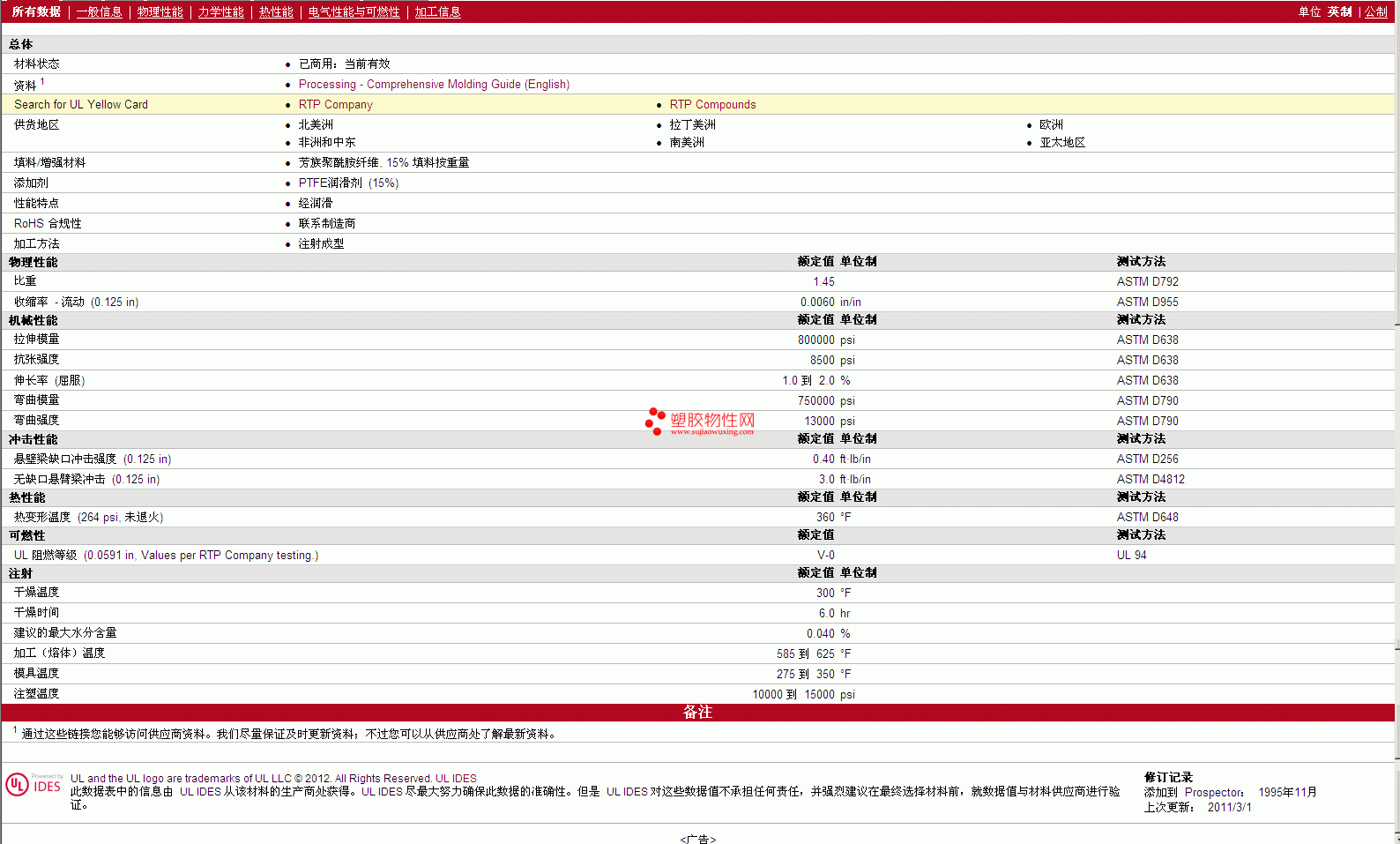Image resolution: width=1400 pixels, height=844 pixels.
Task: Click the 非洲和中东 supply region
Action: 327,143
